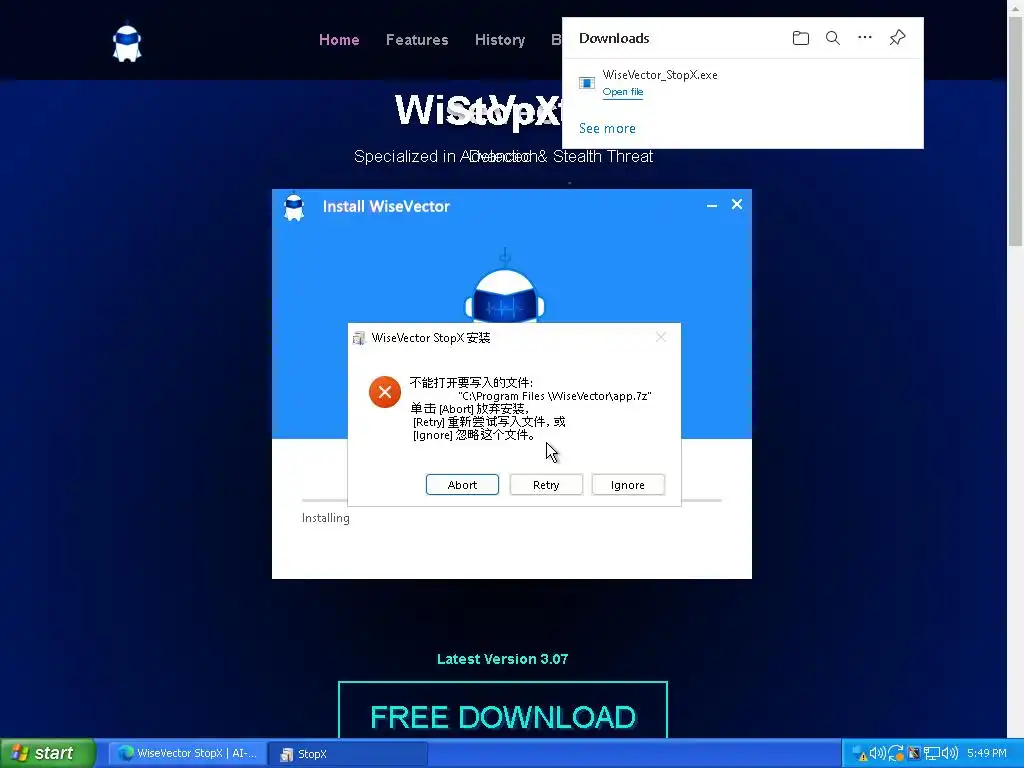Viewport: 1024px width, 768px height.
Task: Click the website robot logo in header
Action: pyautogui.click(x=127, y=43)
